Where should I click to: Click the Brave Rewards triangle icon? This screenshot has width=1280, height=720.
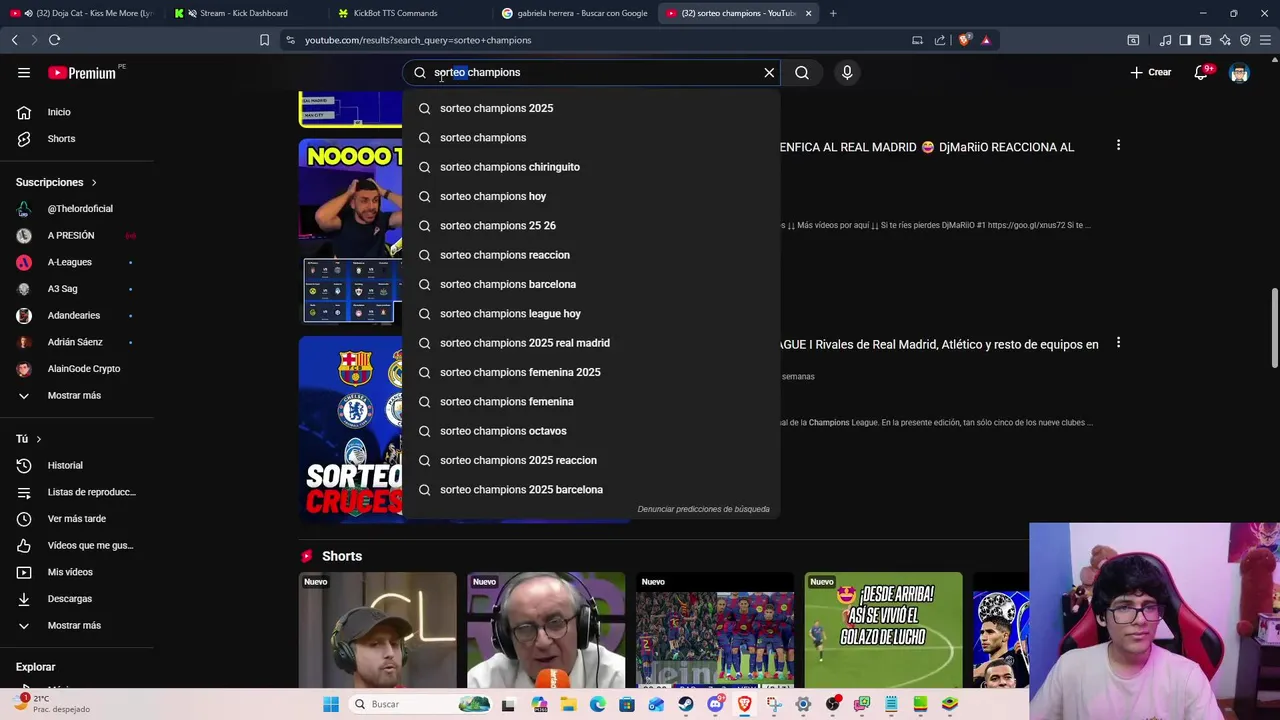(986, 40)
